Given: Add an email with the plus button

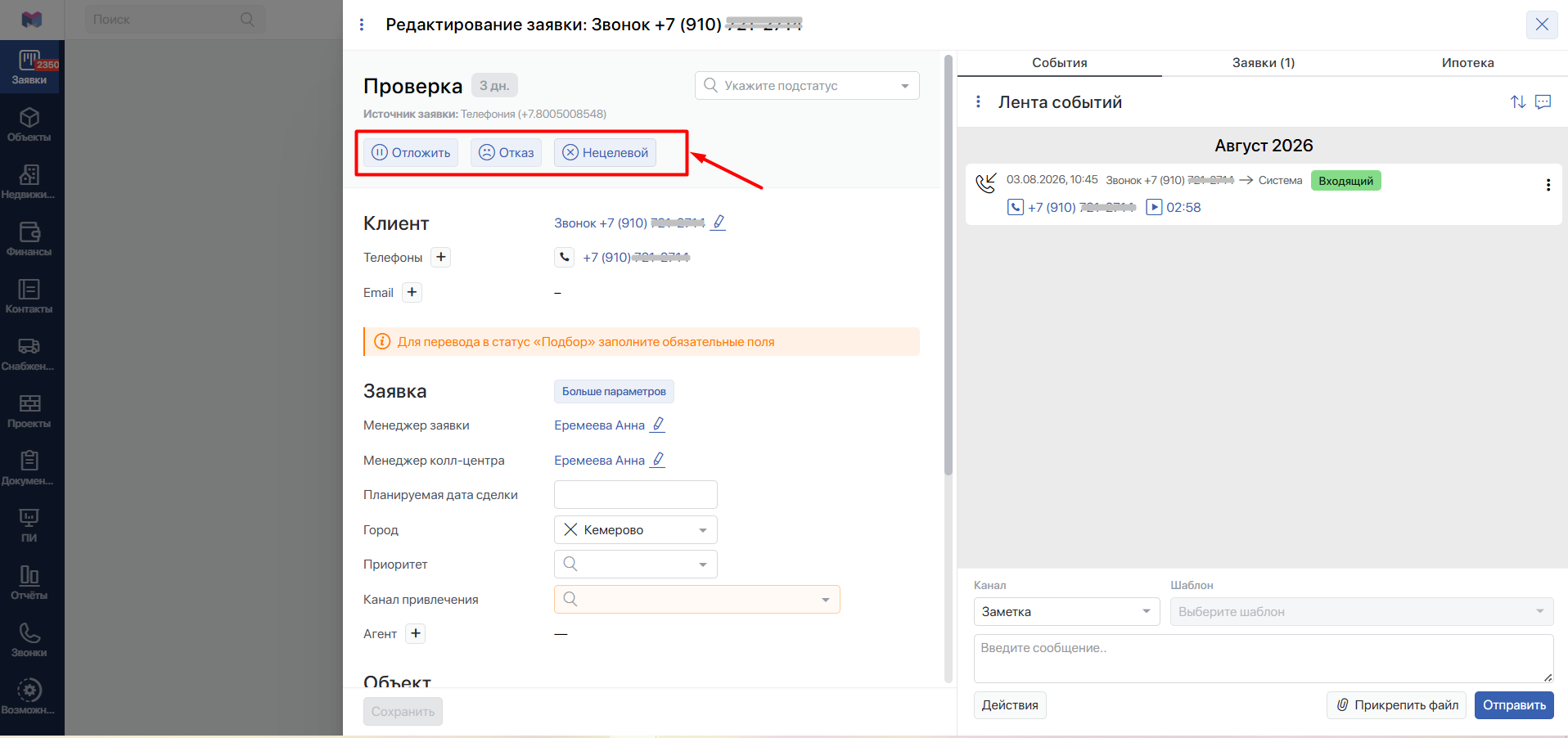Looking at the screenshot, I should point(412,292).
